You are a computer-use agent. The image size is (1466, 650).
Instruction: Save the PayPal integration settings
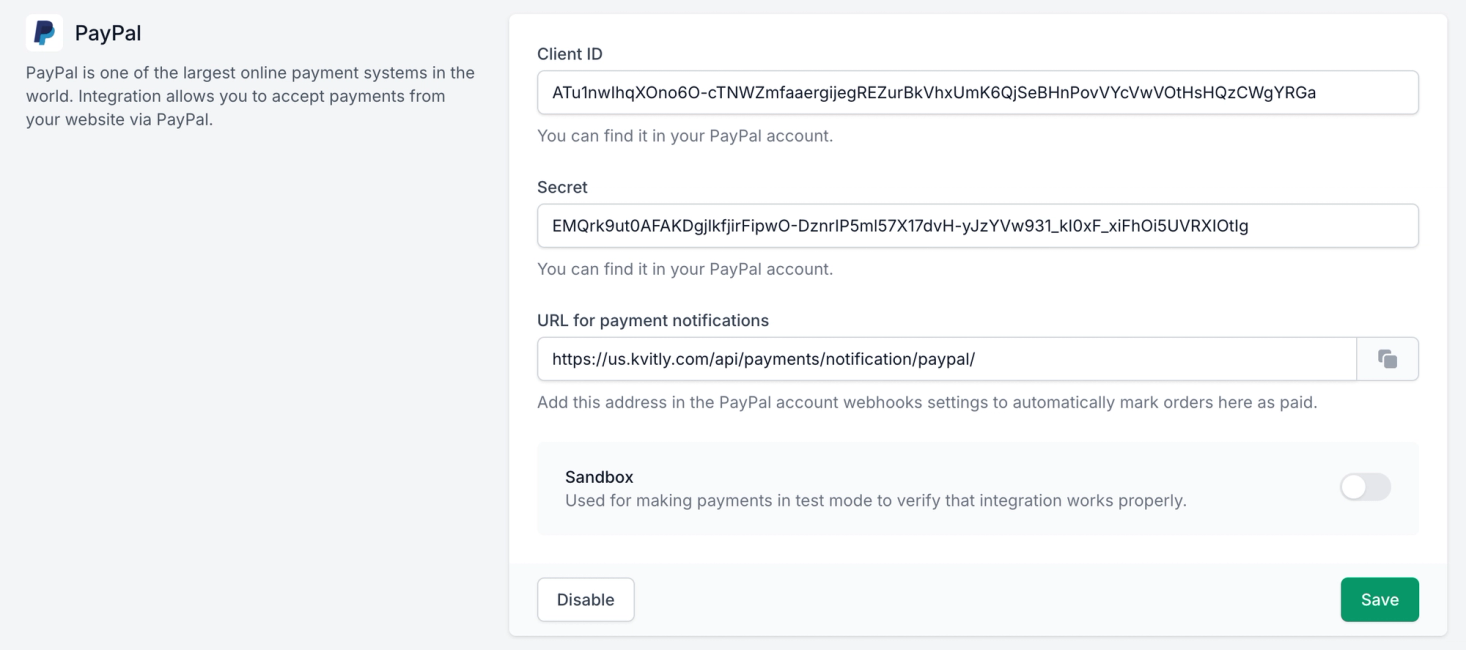click(x=1379, y=600)
